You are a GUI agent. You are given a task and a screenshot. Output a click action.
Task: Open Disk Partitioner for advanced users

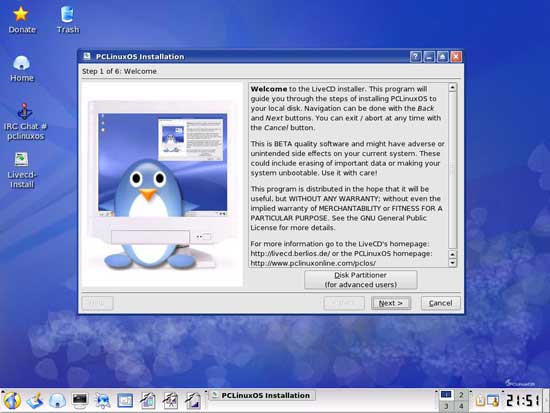point(361,280)
